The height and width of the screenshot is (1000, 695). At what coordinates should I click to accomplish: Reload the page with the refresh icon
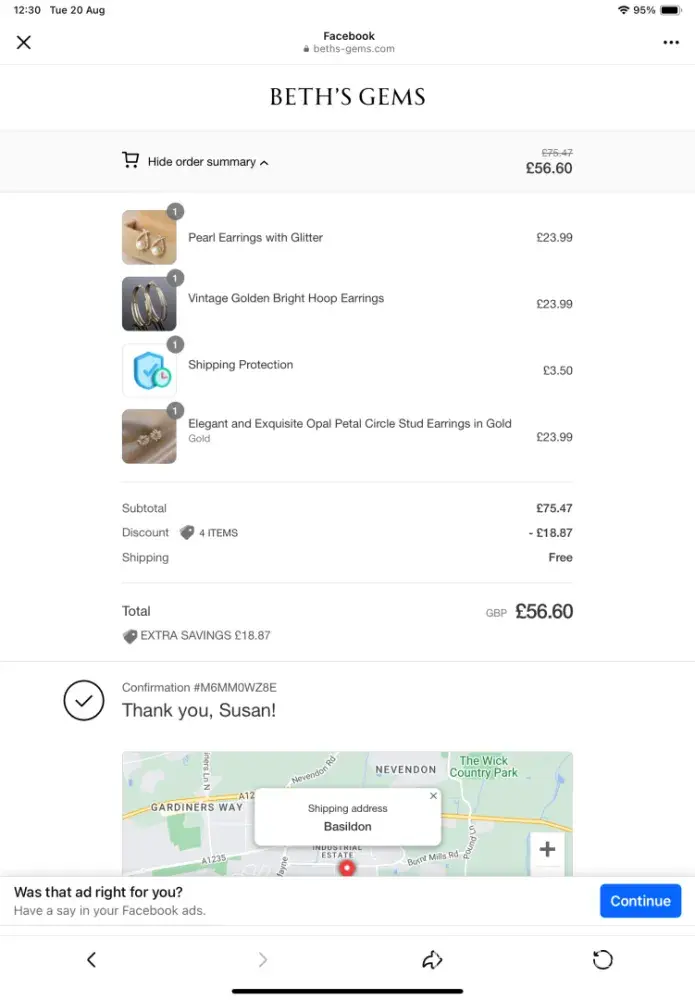tap(602, 960)
